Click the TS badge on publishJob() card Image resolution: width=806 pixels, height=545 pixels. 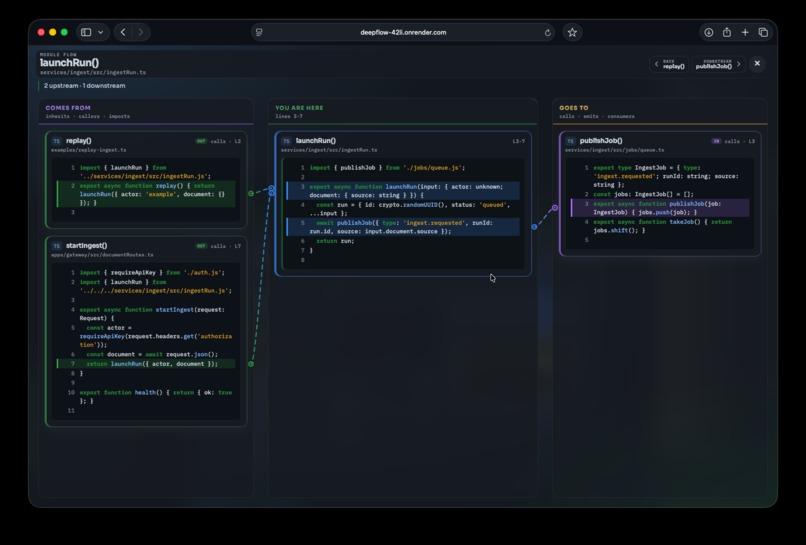[x=570, y=141]
